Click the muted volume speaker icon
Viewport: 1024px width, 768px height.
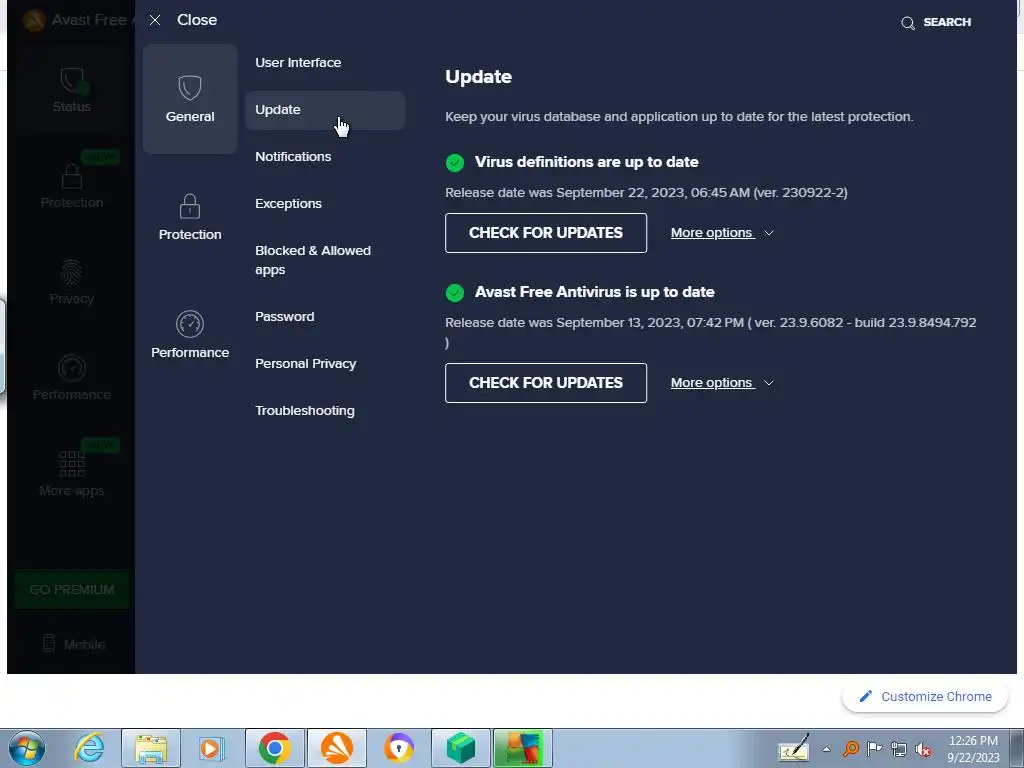[923, 750]
